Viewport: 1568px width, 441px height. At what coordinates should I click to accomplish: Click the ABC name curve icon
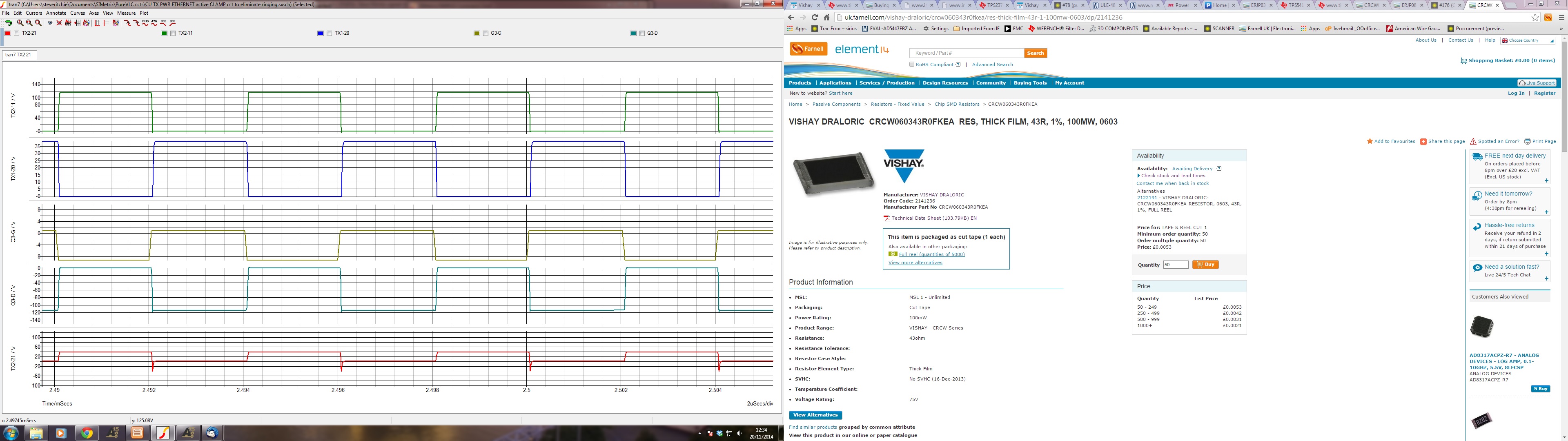(68, 23)
